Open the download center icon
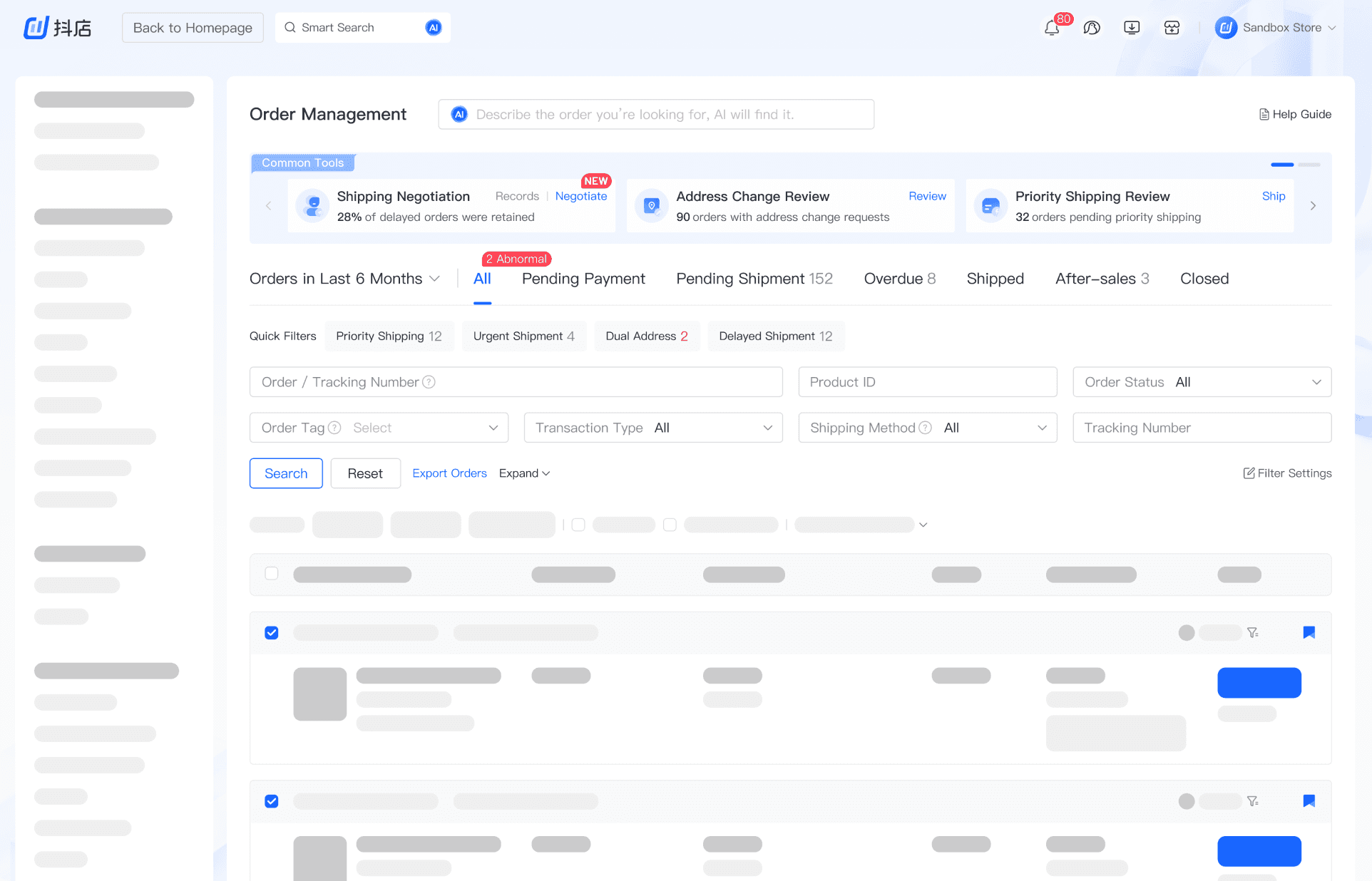 tap(1132, 28)
